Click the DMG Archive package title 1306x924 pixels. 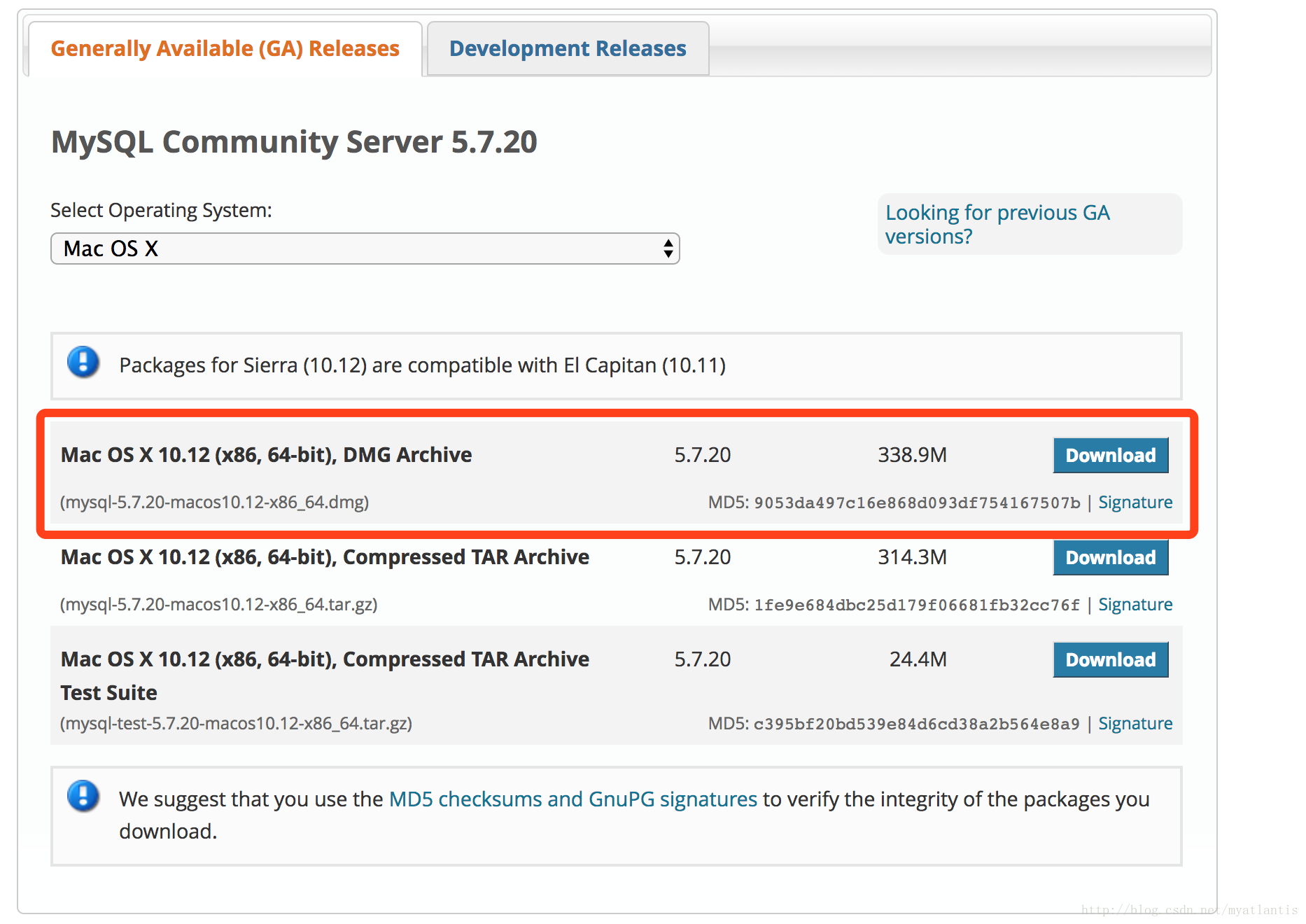[266, 455]
